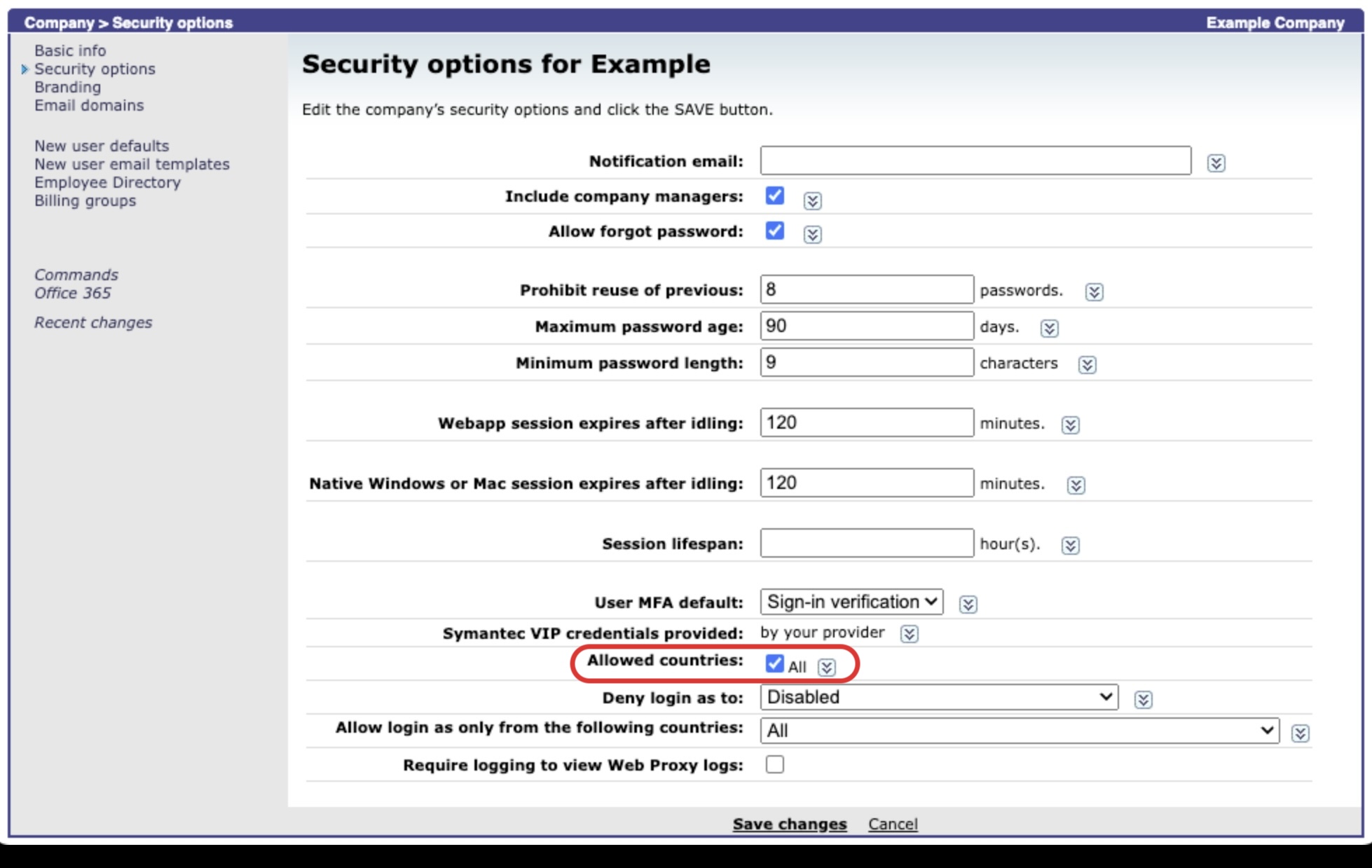
Task: Expand help icon for Symantec VIP credentials
Action: [x=909, y=634]
